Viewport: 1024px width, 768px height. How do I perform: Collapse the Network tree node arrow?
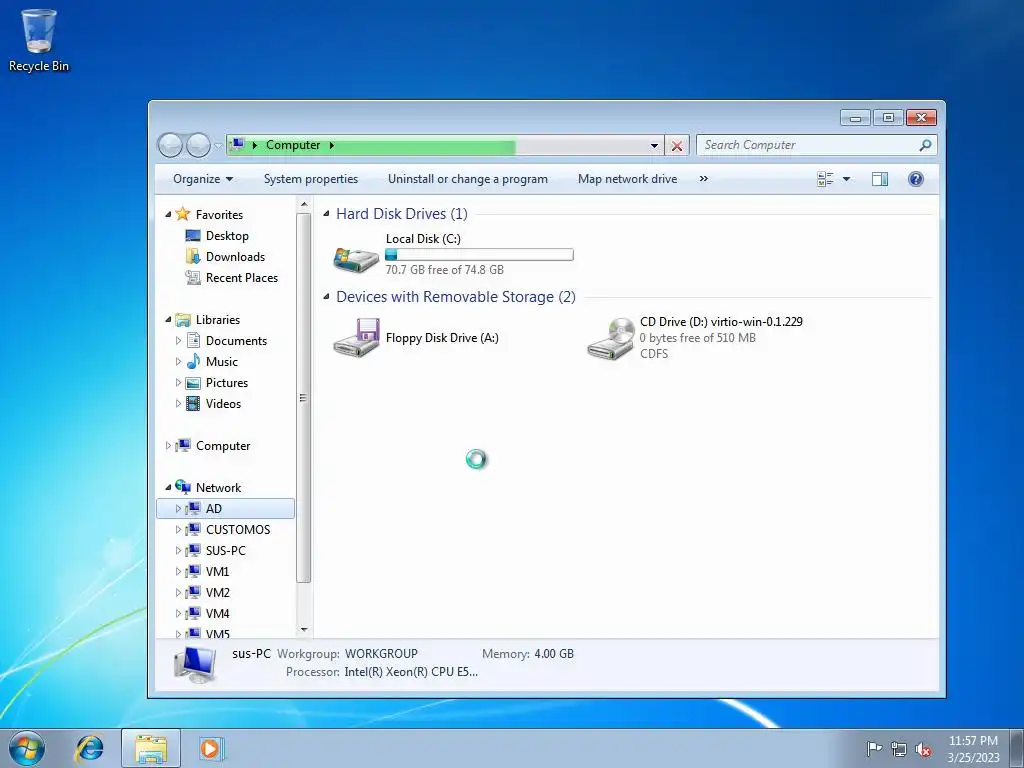coord(168,487)
